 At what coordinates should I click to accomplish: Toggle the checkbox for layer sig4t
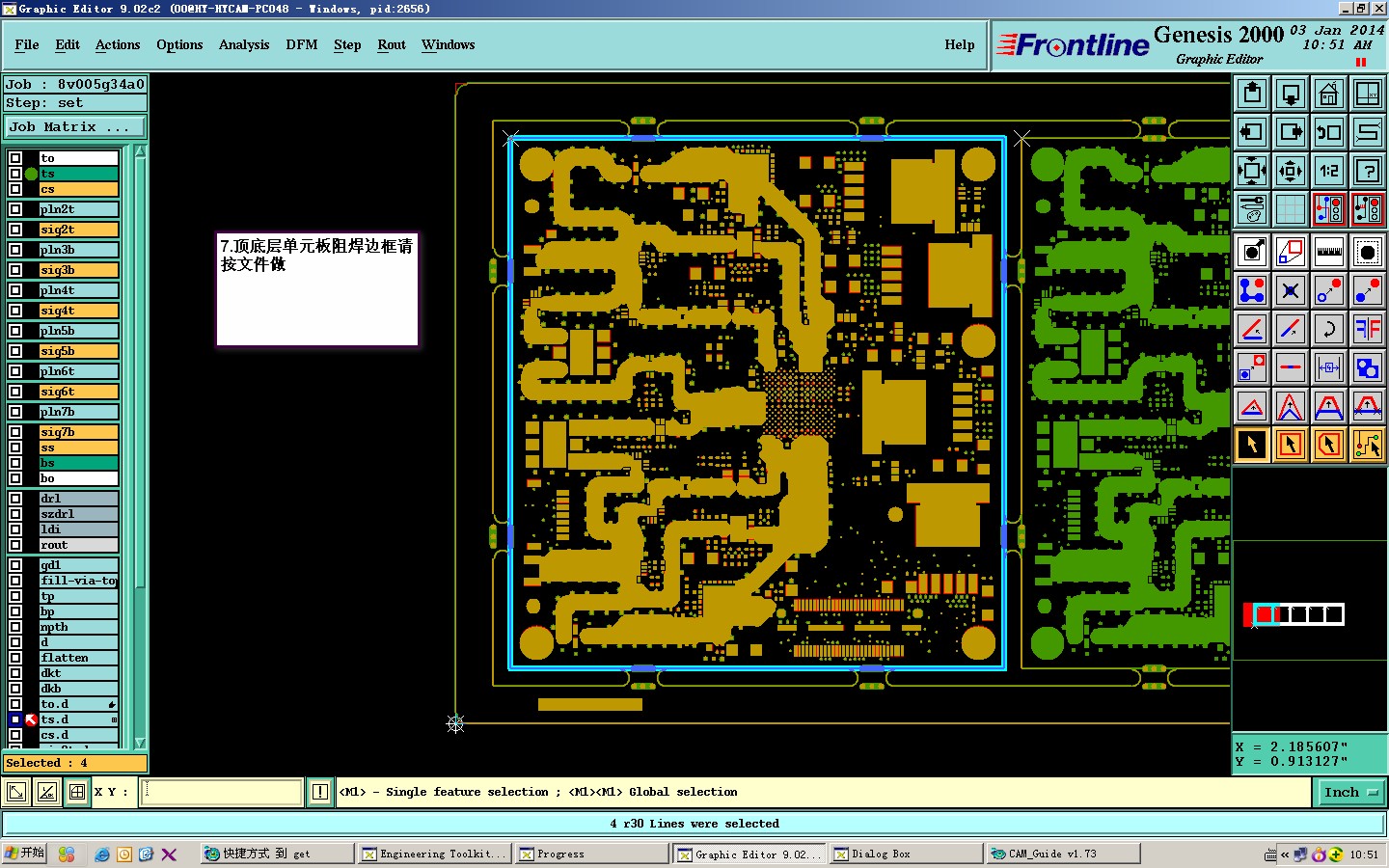[15, 311]
